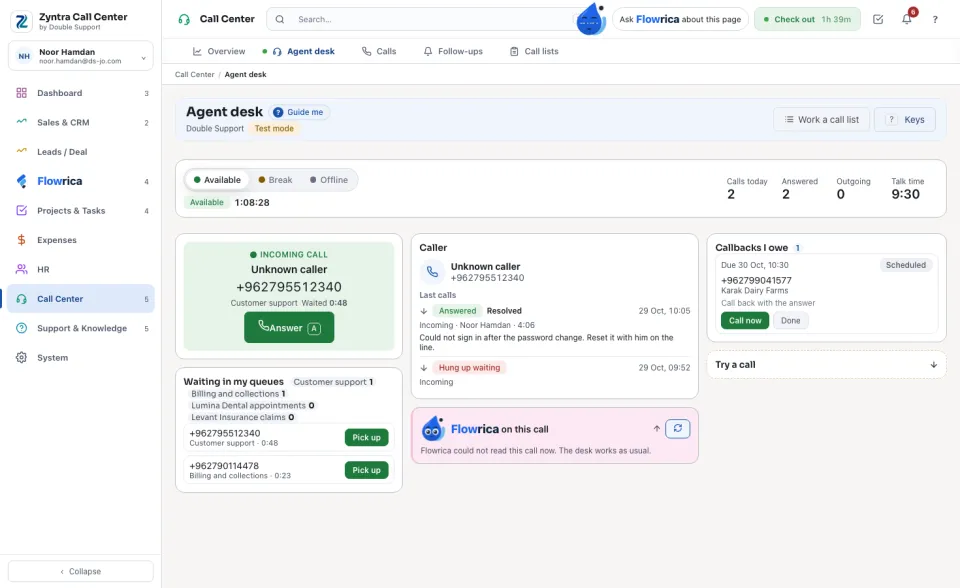The image size is (960, 588).
Task: Click the HR people icon
Action: pos(21,269)
